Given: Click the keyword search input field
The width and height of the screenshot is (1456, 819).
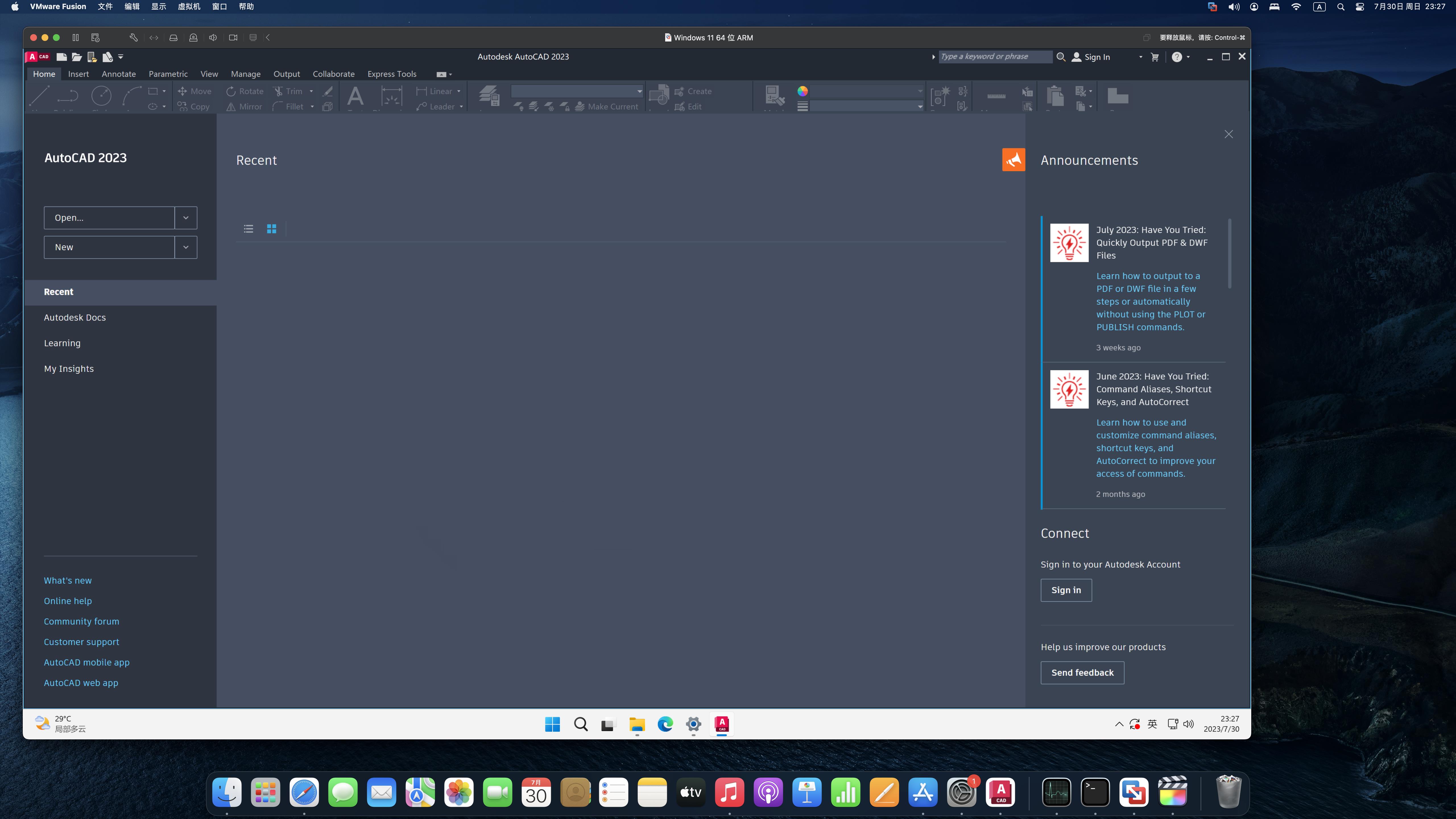Looking at the screenshot, I should (x=995, y=57).
